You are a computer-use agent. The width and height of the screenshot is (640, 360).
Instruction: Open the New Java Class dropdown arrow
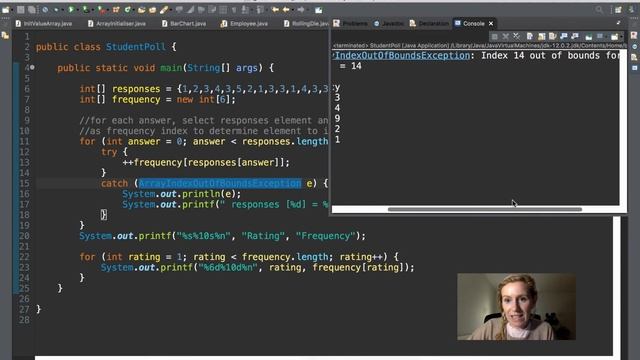point(133,10)
